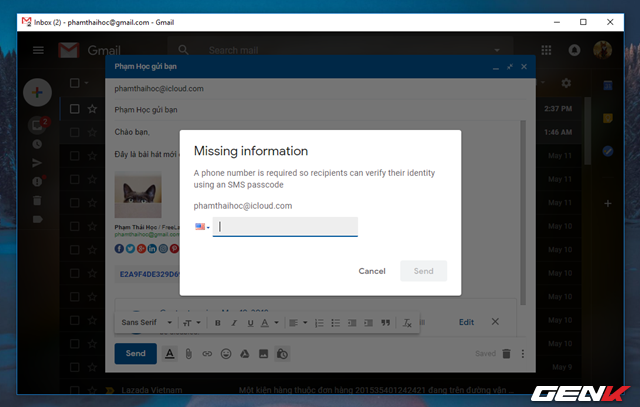Open the country flag dropdown
This screenshot has width=640, height=407.
point(202,227)
